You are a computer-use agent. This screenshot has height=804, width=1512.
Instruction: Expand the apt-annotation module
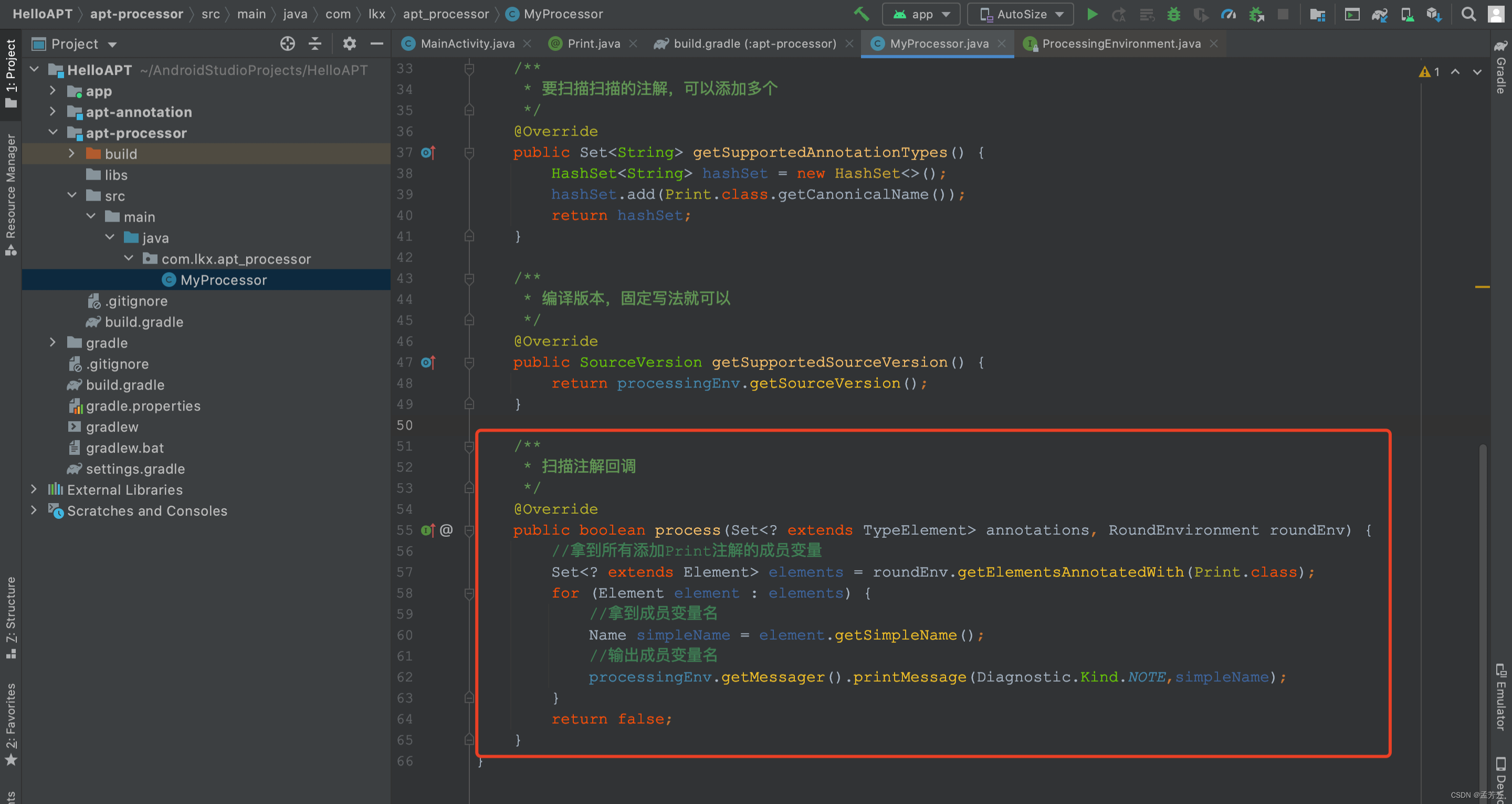(x=52, y=111)
